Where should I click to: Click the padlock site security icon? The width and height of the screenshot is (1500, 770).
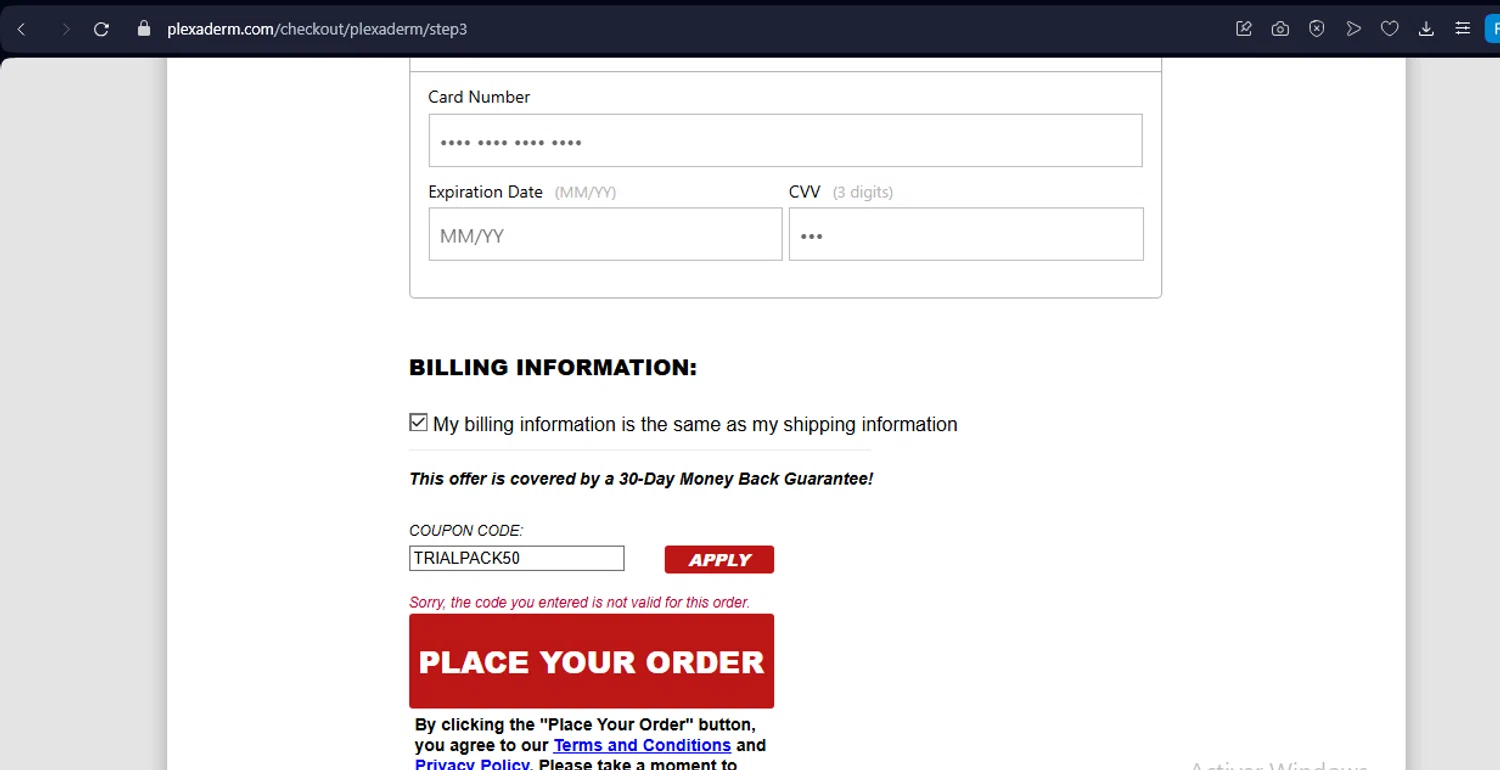pos(144,29)
